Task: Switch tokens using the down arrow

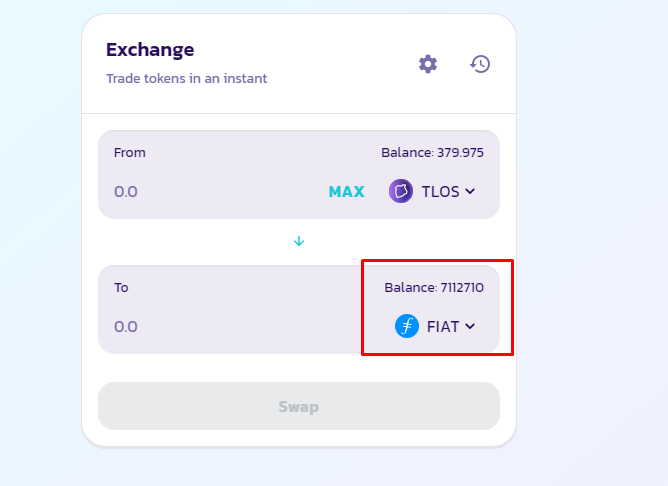Action: 299,241
